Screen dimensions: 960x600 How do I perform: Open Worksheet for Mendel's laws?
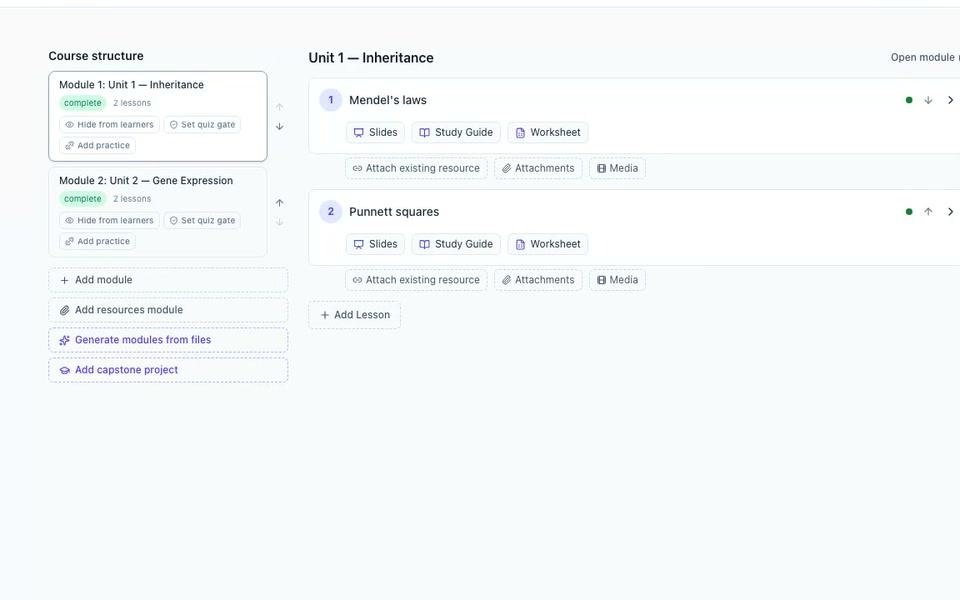click(x=548, y=132)
